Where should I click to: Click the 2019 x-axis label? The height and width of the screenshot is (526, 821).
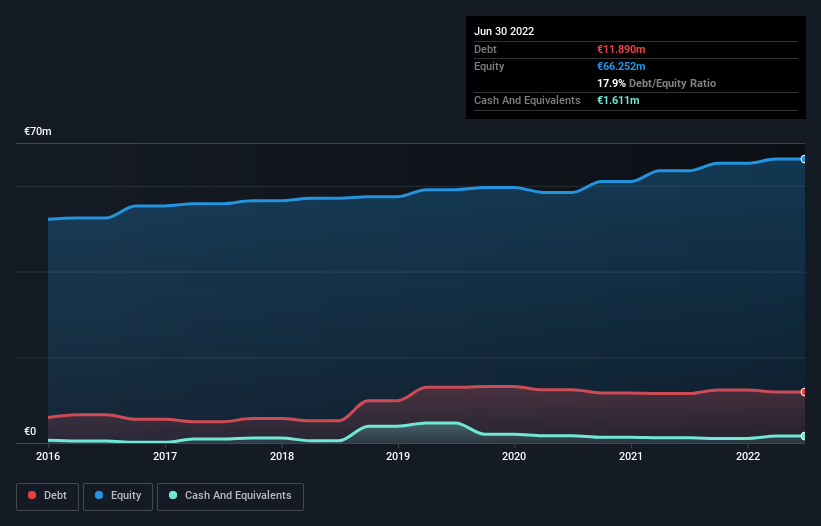coord(398,456)
